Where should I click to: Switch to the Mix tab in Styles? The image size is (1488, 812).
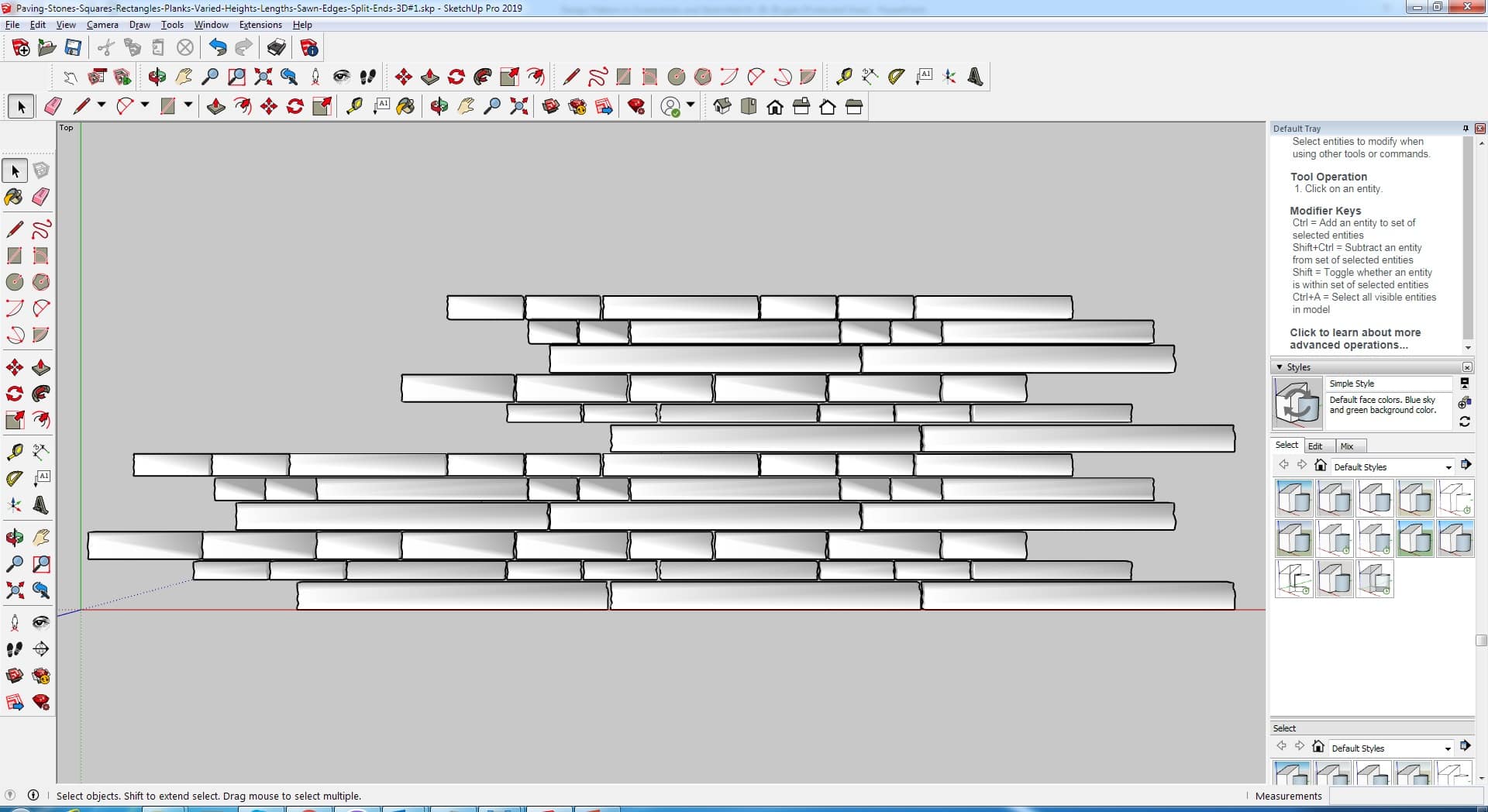coord(1347,446)
